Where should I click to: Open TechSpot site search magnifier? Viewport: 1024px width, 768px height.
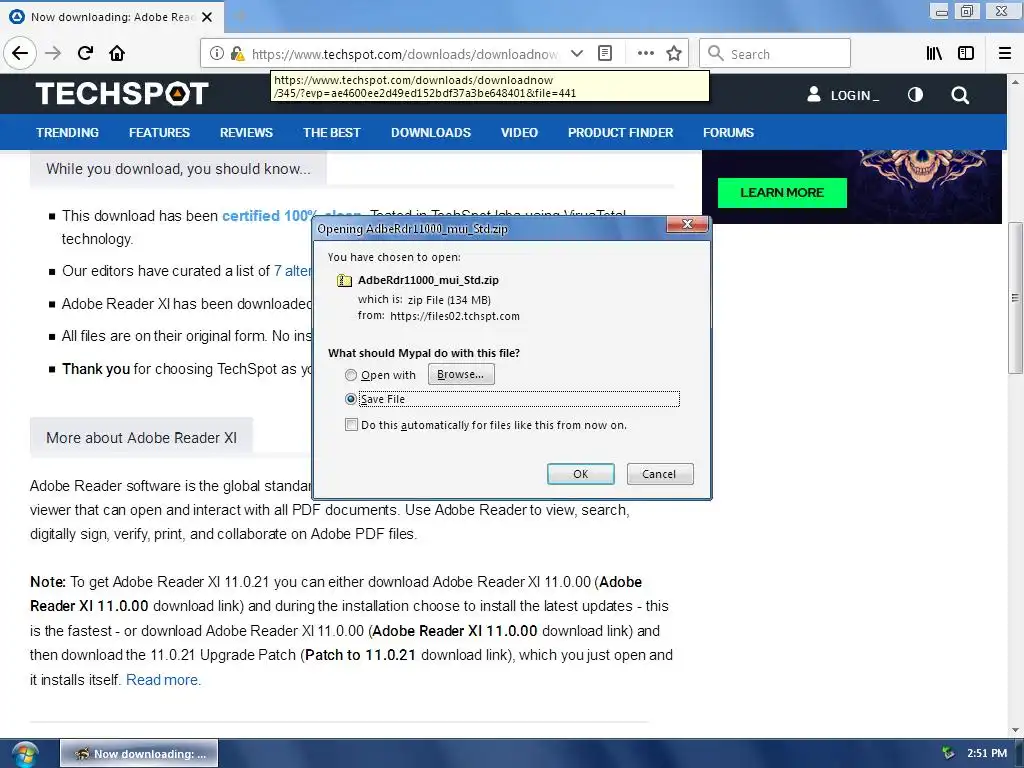[x=960, y=95]
